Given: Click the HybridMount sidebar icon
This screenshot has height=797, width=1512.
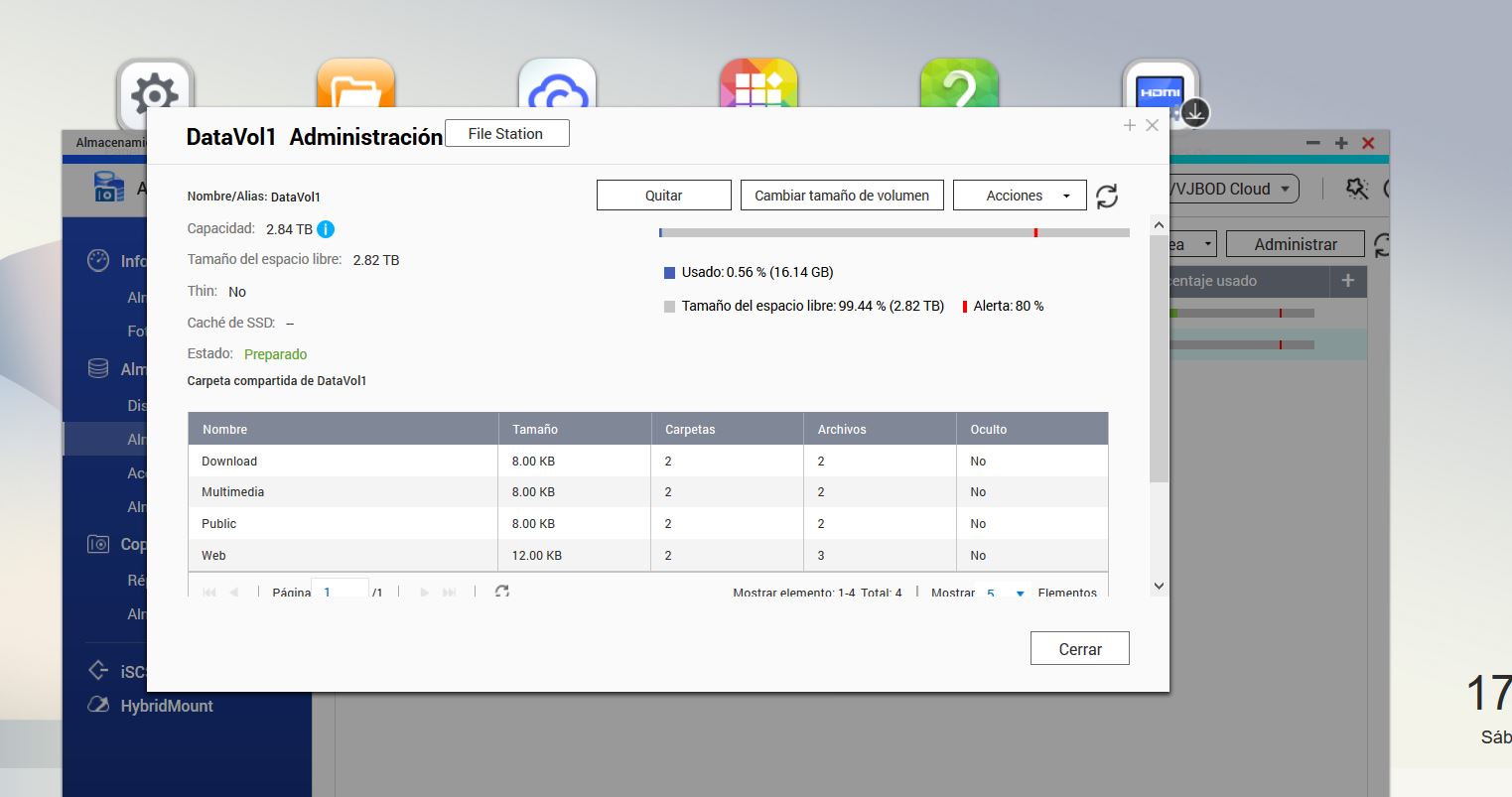Looking at the screenshot, I should (x=98, y=706).
